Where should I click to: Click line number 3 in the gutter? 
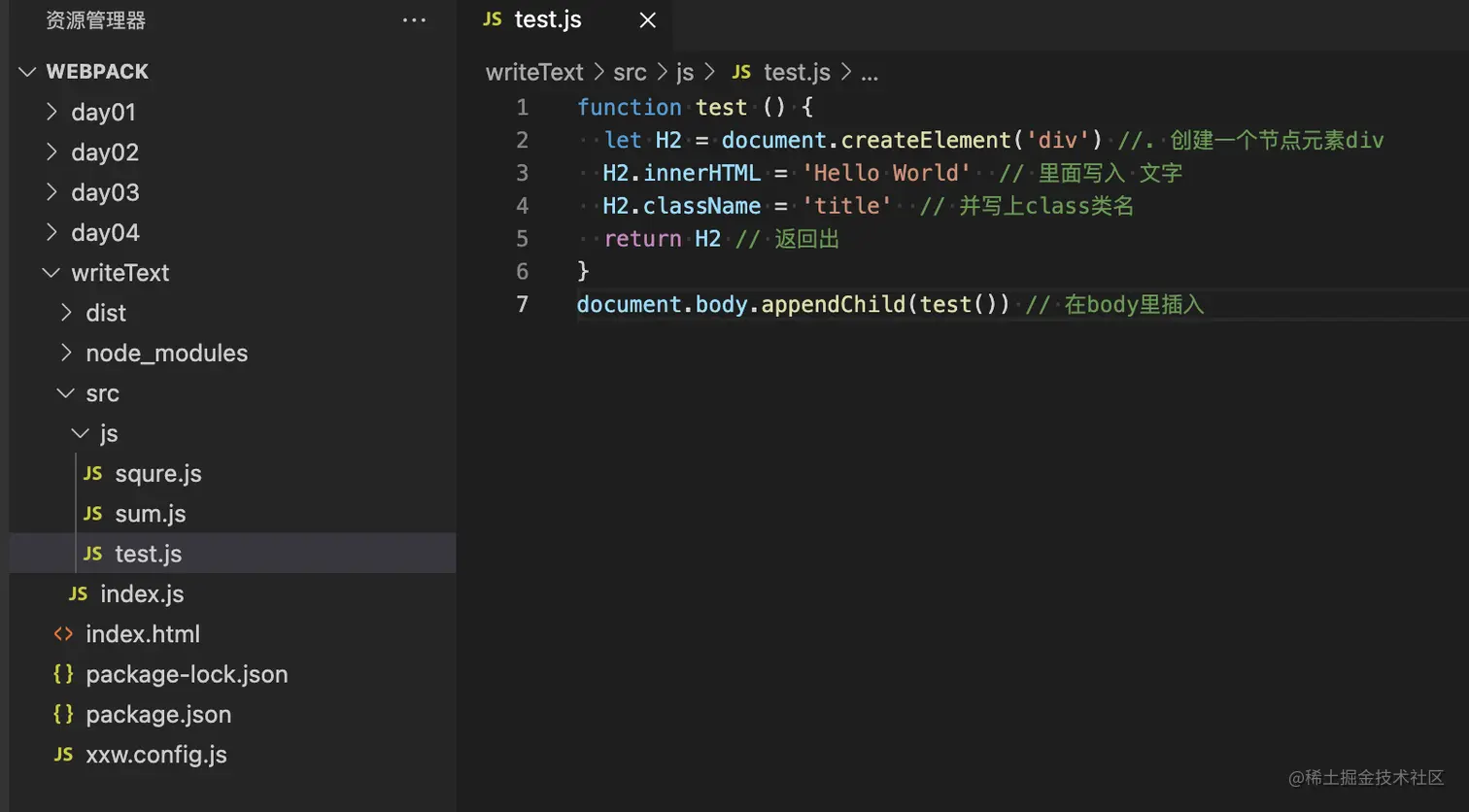click(523, 173)
